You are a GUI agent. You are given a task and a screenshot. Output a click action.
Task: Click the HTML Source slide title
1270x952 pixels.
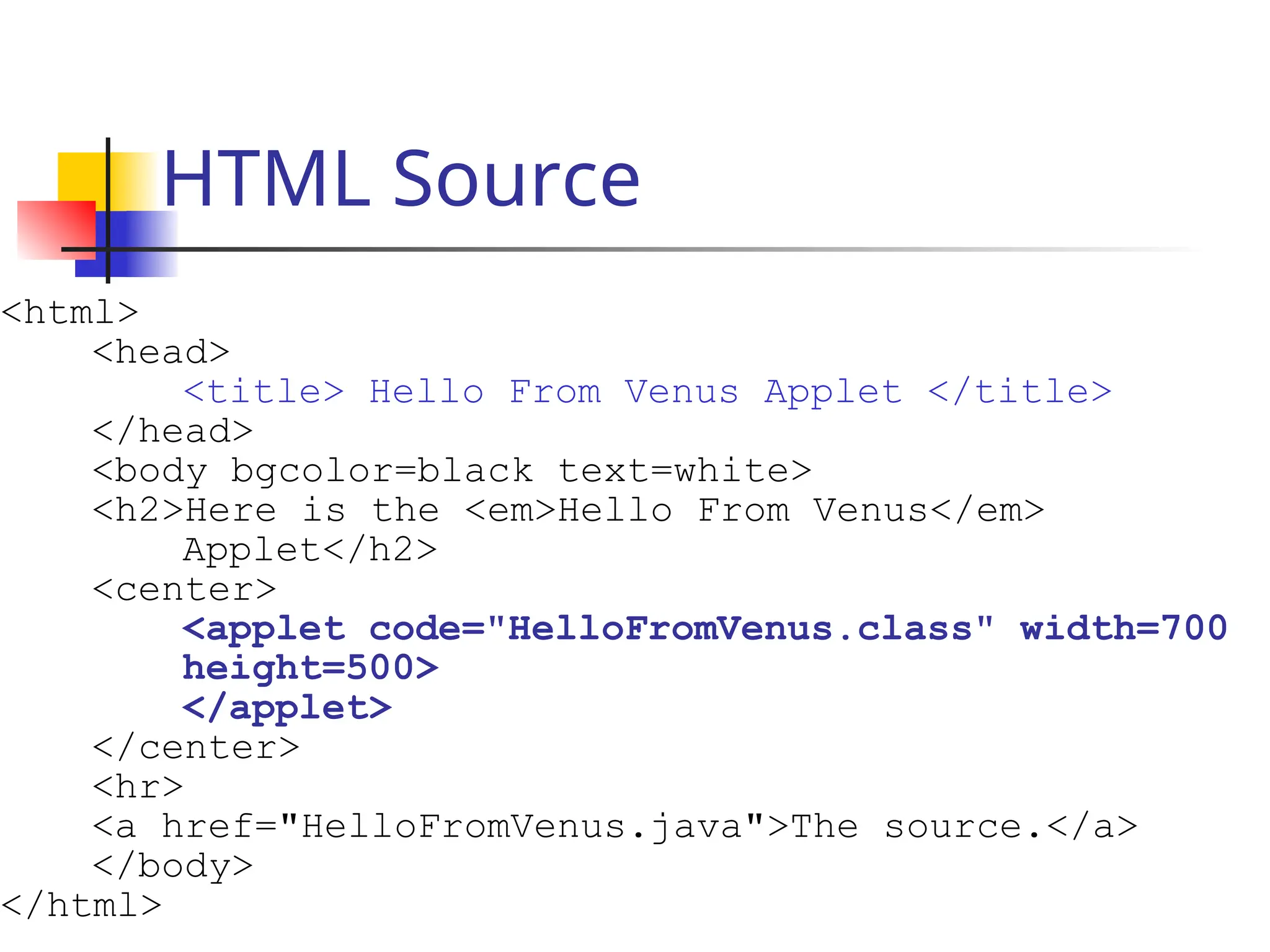tap(401, 179)
